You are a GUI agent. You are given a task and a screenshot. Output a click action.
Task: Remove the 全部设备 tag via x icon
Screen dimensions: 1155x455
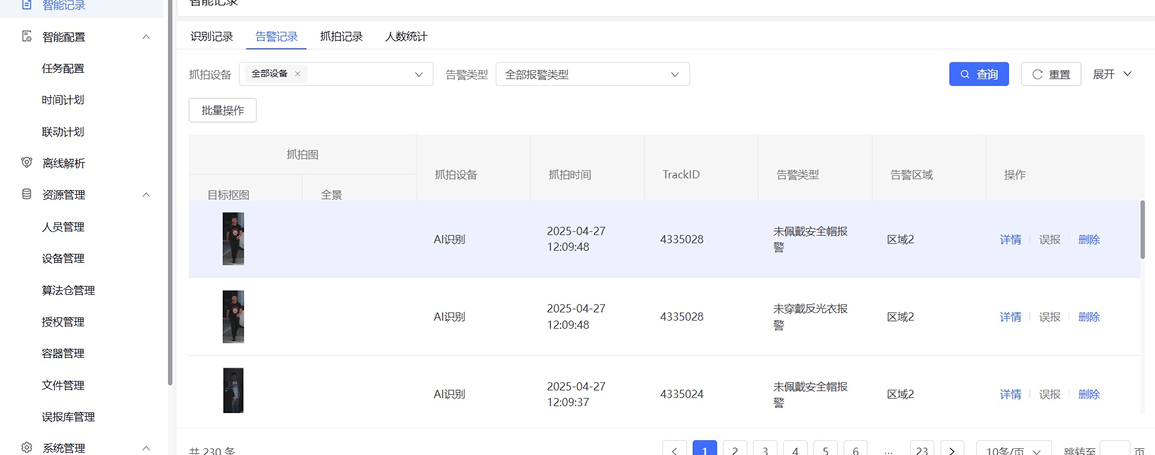click(298, 74)
